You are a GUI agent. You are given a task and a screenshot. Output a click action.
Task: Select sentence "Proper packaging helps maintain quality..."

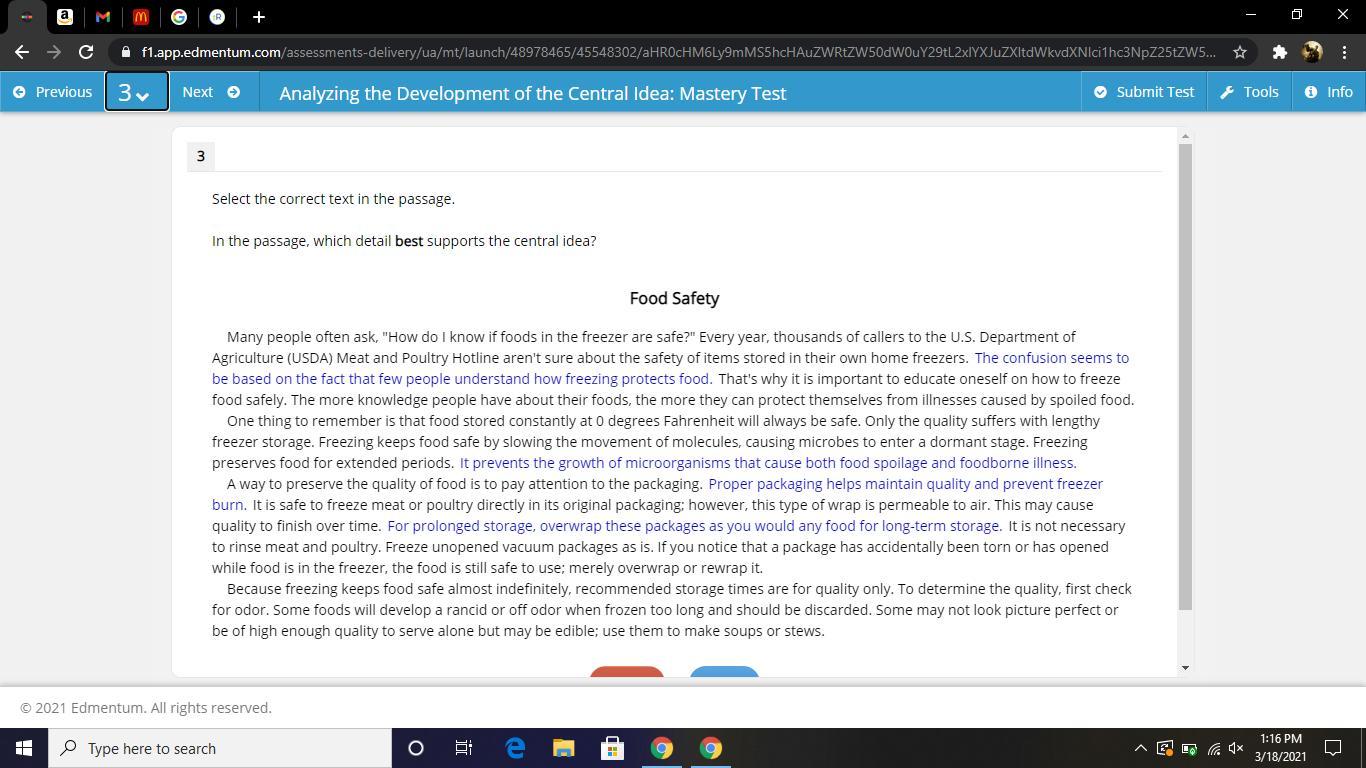pos(657,494)
